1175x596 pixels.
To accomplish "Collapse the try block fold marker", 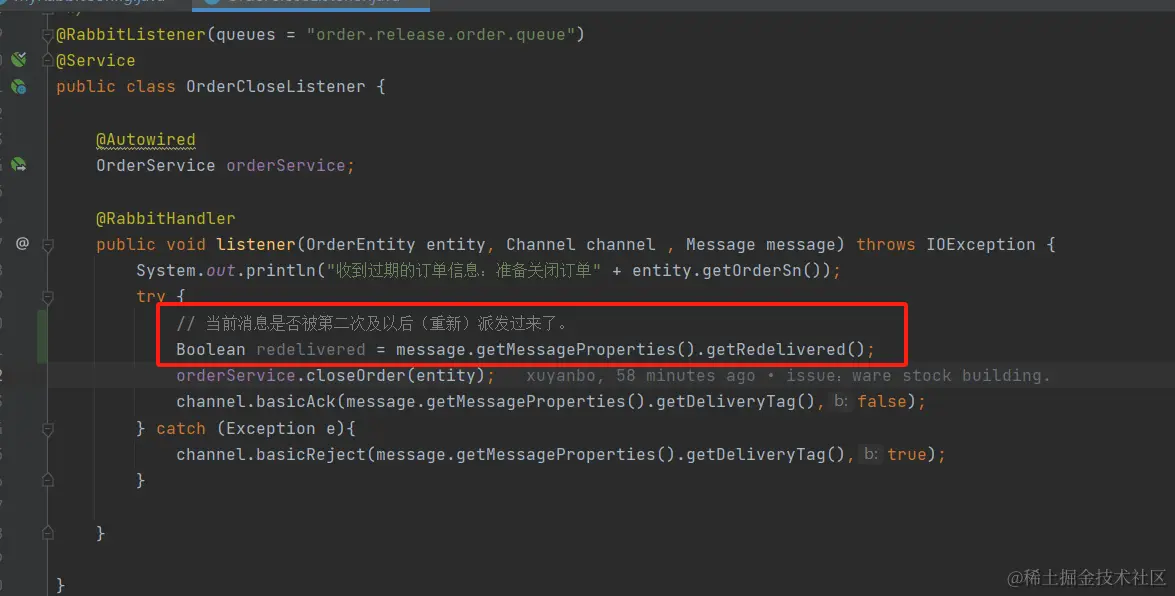I will pos(48,298).
